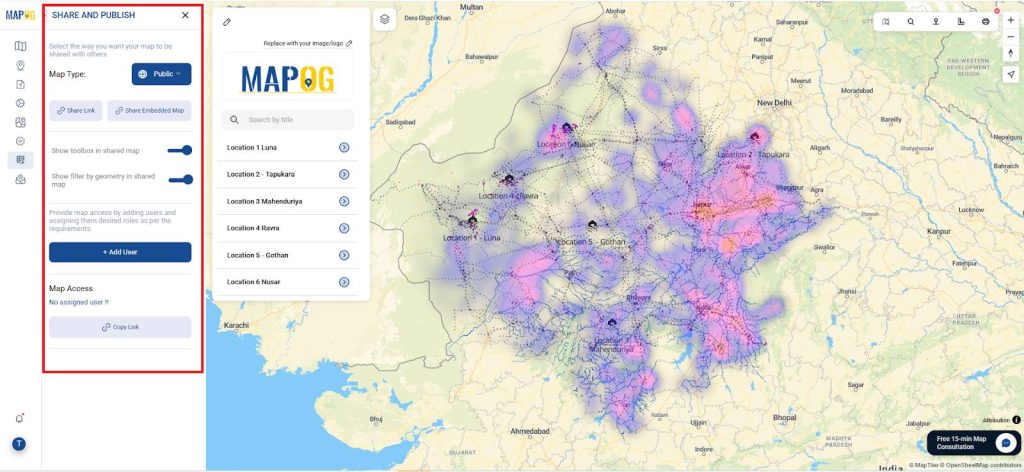Screen dimensions: 1024x472
Task: Click Free 15-min Map Consultation banner
Action: click(x=973, y=443)
